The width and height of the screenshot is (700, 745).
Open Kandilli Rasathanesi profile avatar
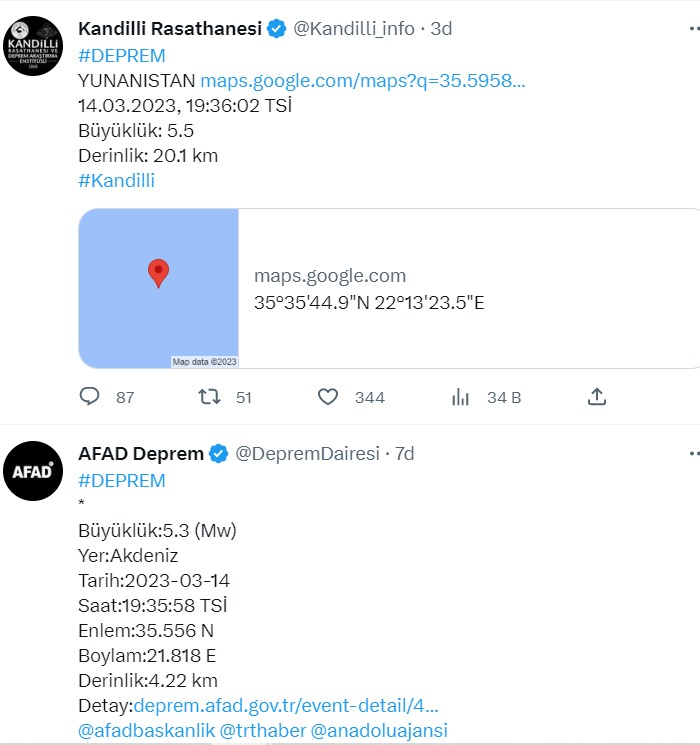click(33, 46)
